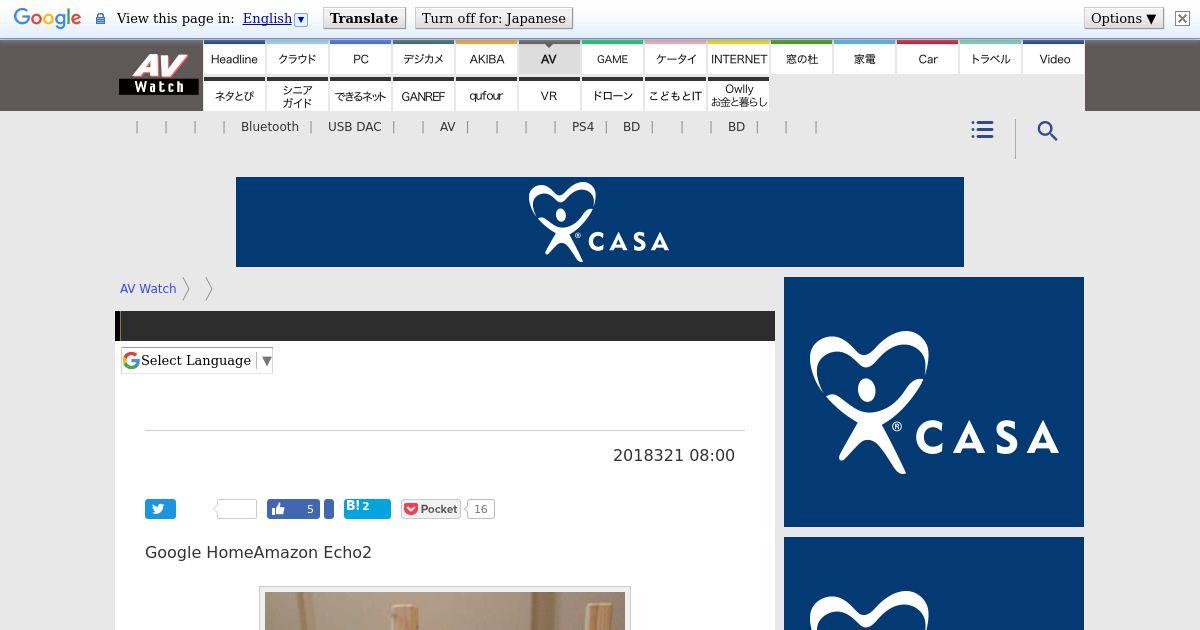This screenshot has height=630, width=1200.
Task: Click the PS4 category link
Action: [x=583, y=127]
